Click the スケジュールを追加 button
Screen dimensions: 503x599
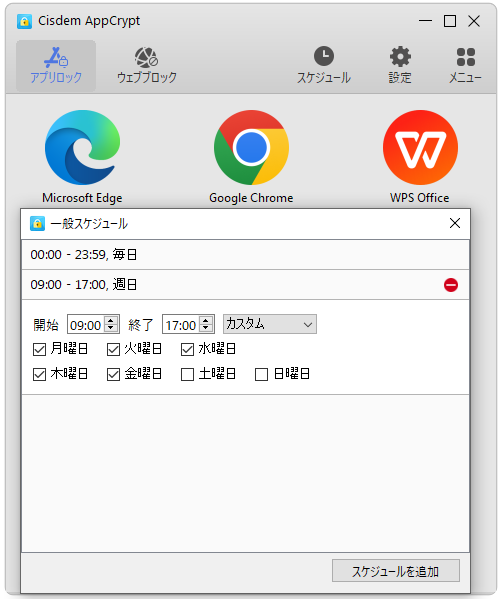(396, 571)
